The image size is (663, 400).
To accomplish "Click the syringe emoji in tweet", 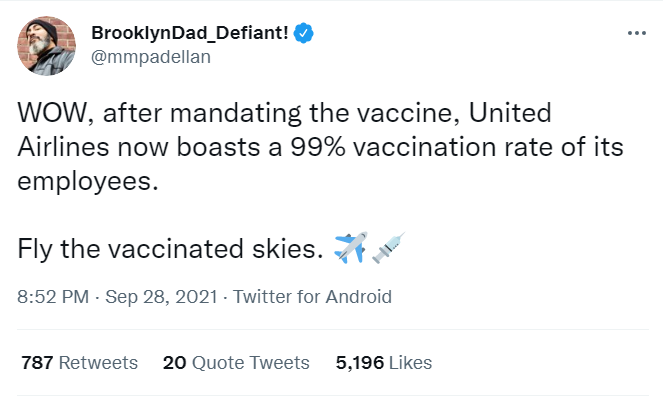I will click(387, 247).
